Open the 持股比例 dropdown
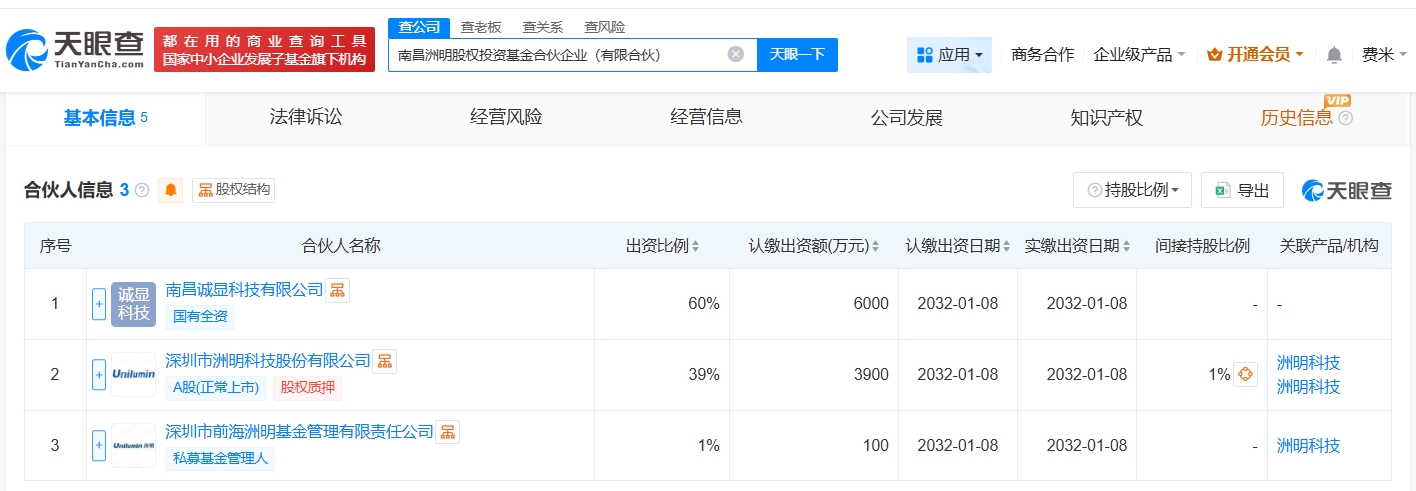1416x491 pixels. (x=1132, y=190)
